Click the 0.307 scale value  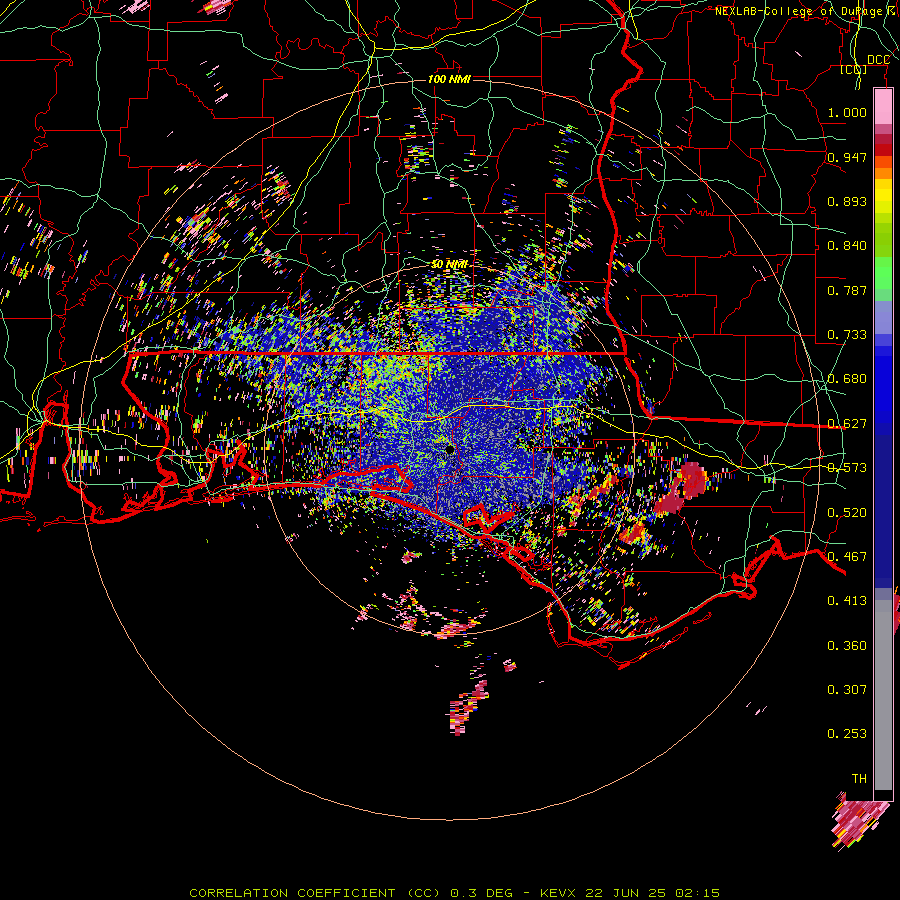pyautogui.click(x=847, y=690)
